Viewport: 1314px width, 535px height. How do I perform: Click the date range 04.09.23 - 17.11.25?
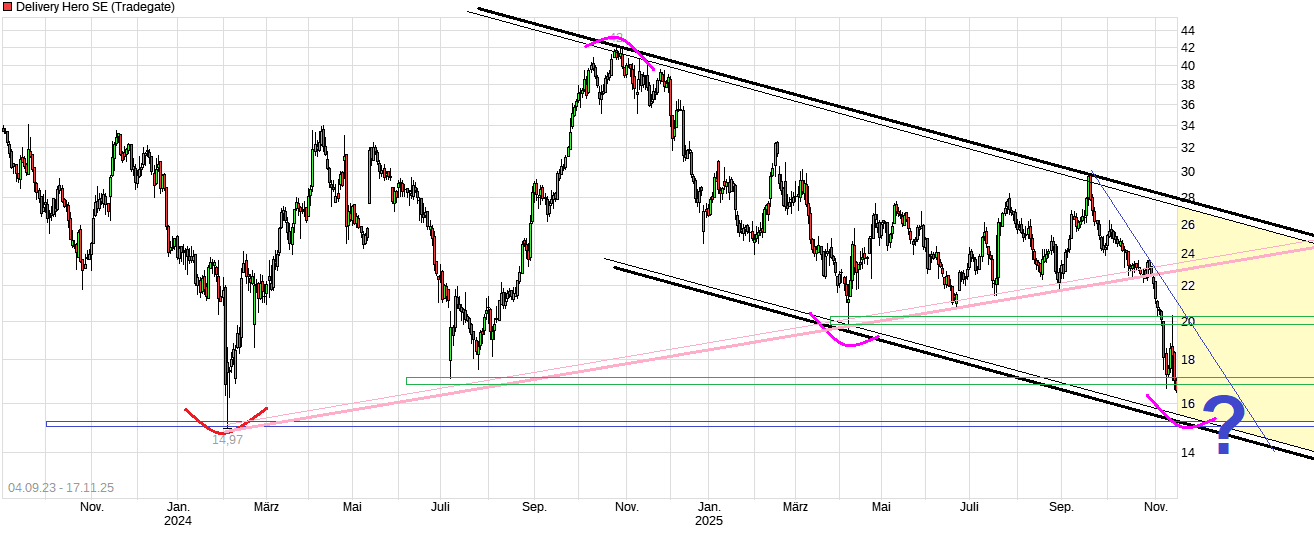(x=61, y=488)
